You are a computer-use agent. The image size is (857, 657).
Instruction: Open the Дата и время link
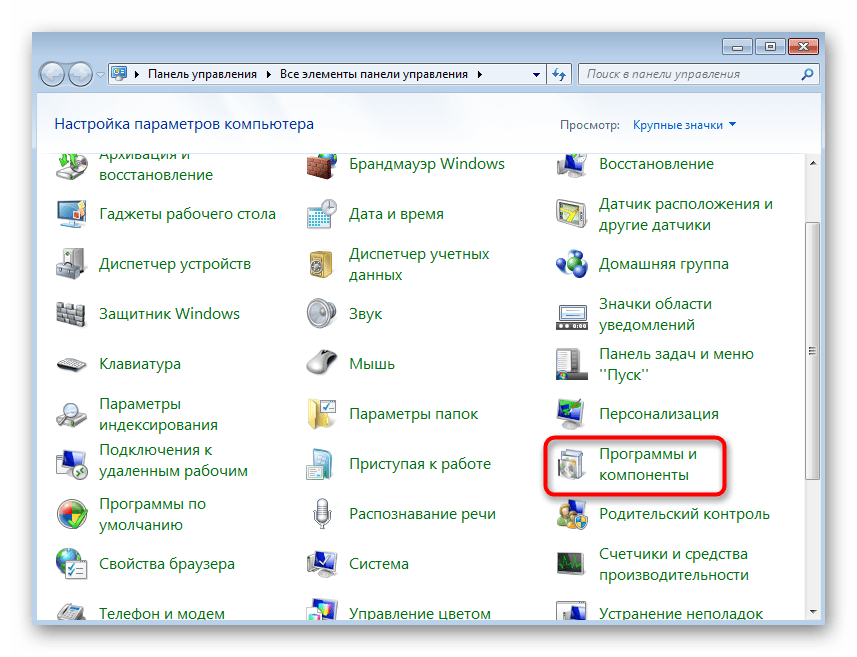[x=396, y=214]
